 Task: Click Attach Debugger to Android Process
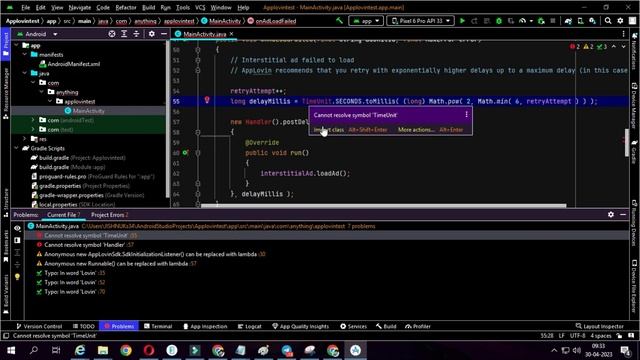541,21
